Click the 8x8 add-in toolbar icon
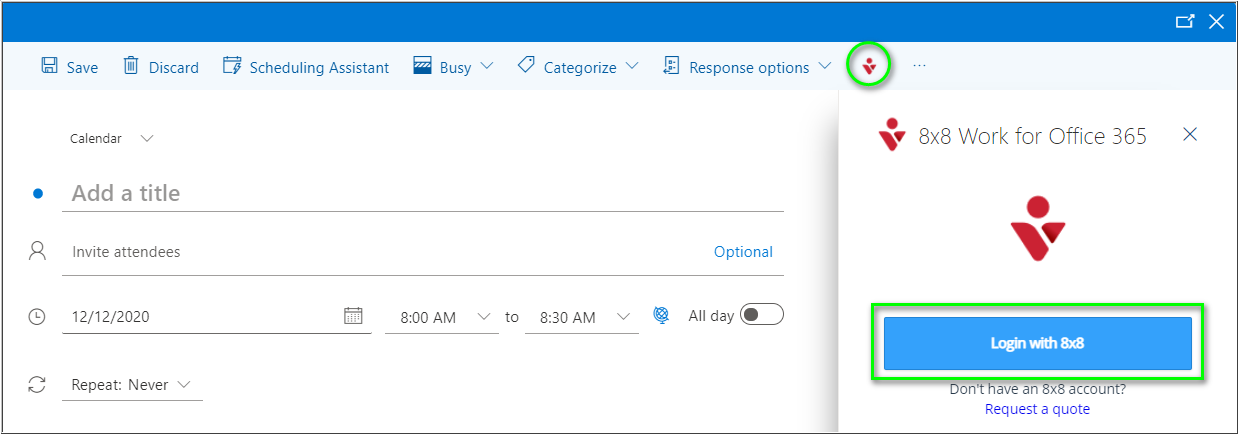 pos(869,67)
